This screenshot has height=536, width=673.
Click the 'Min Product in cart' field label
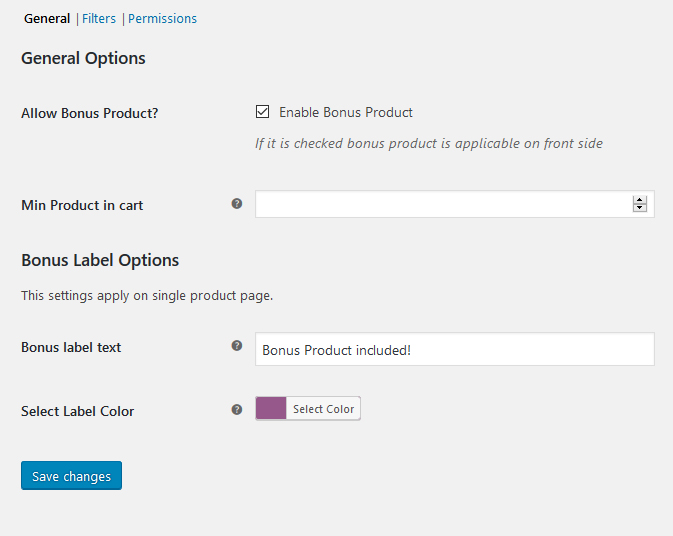tap(82, 206)
